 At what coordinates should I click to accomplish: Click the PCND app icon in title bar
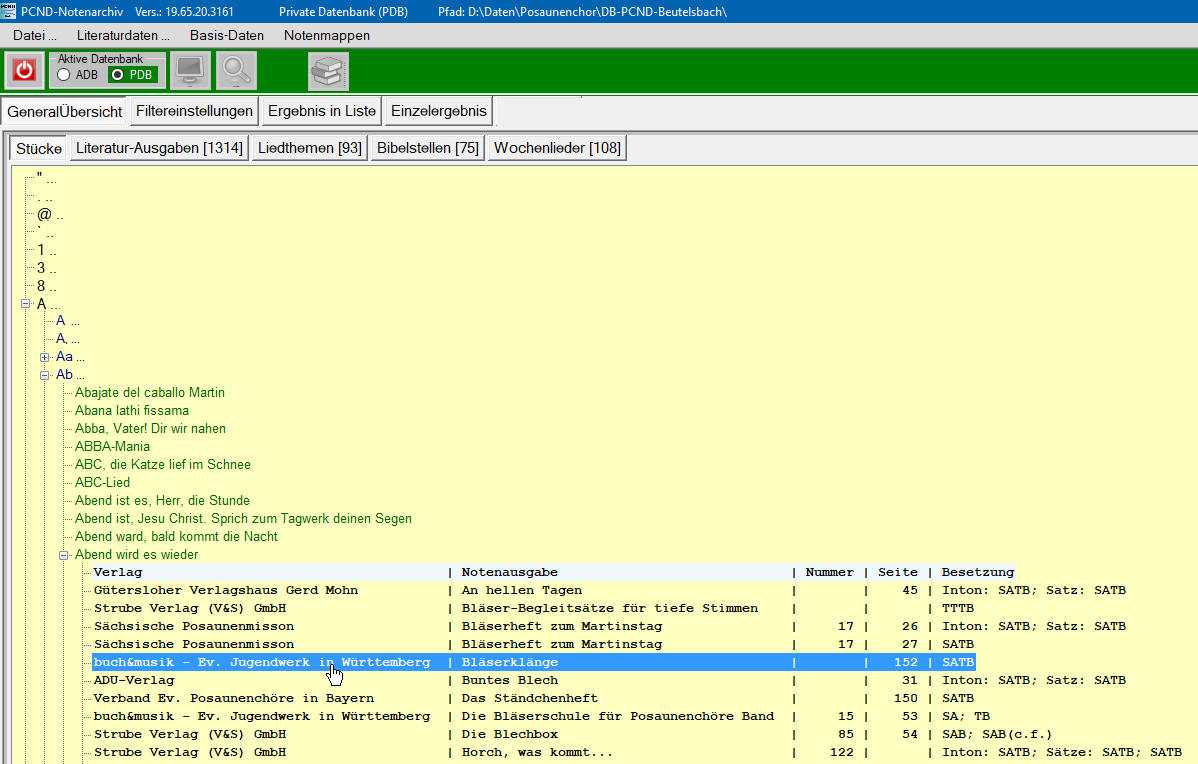pos(9,10)
